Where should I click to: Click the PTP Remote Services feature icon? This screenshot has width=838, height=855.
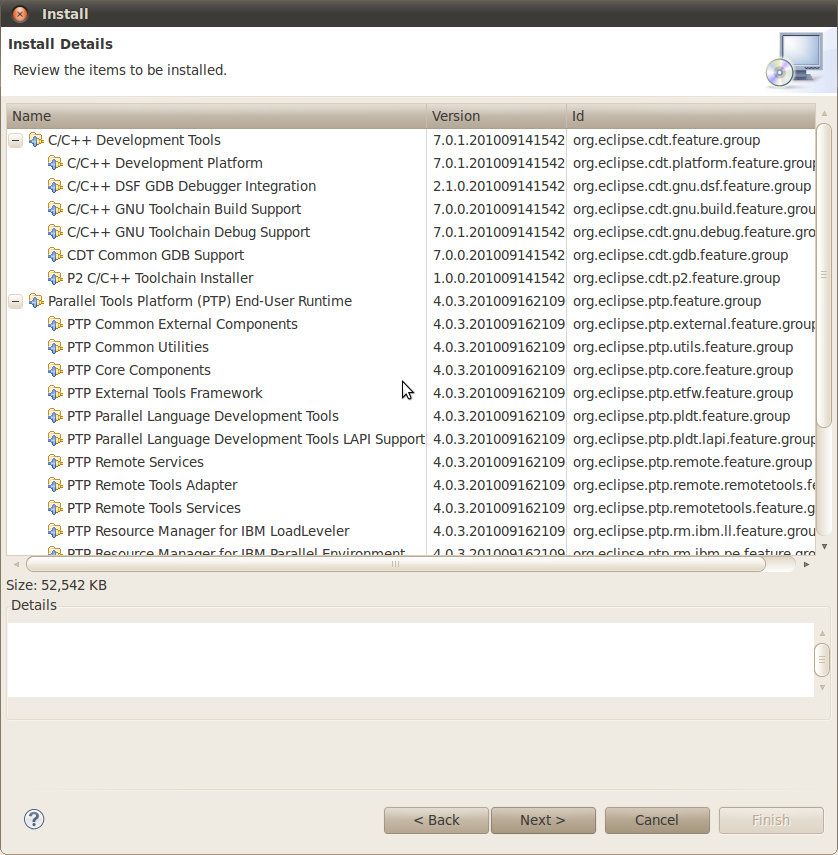[x=55, y=462]
